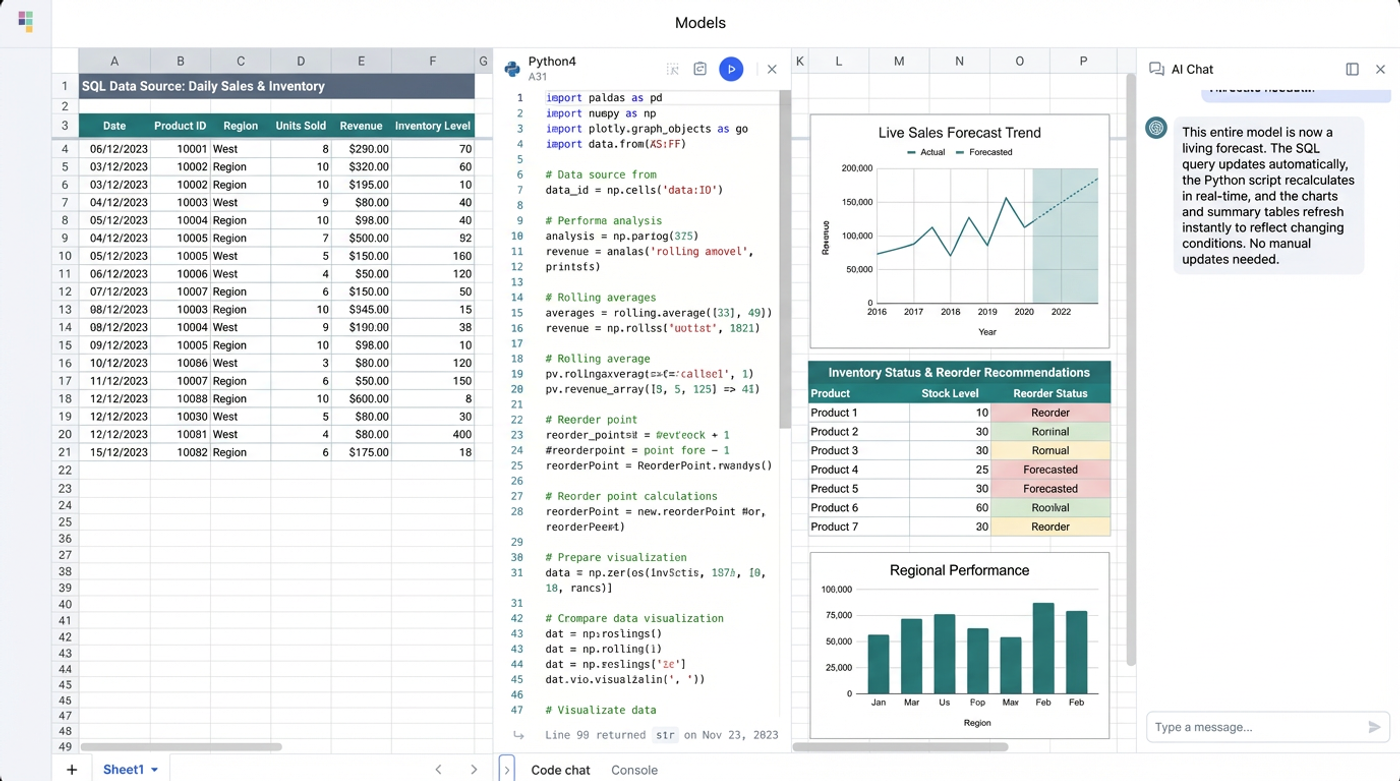Image resolution: width=1400 pixels, height=781 pixels.
Task: Click the copy-to-clipboard icon in Python panel
Action: tap(700, 69)
